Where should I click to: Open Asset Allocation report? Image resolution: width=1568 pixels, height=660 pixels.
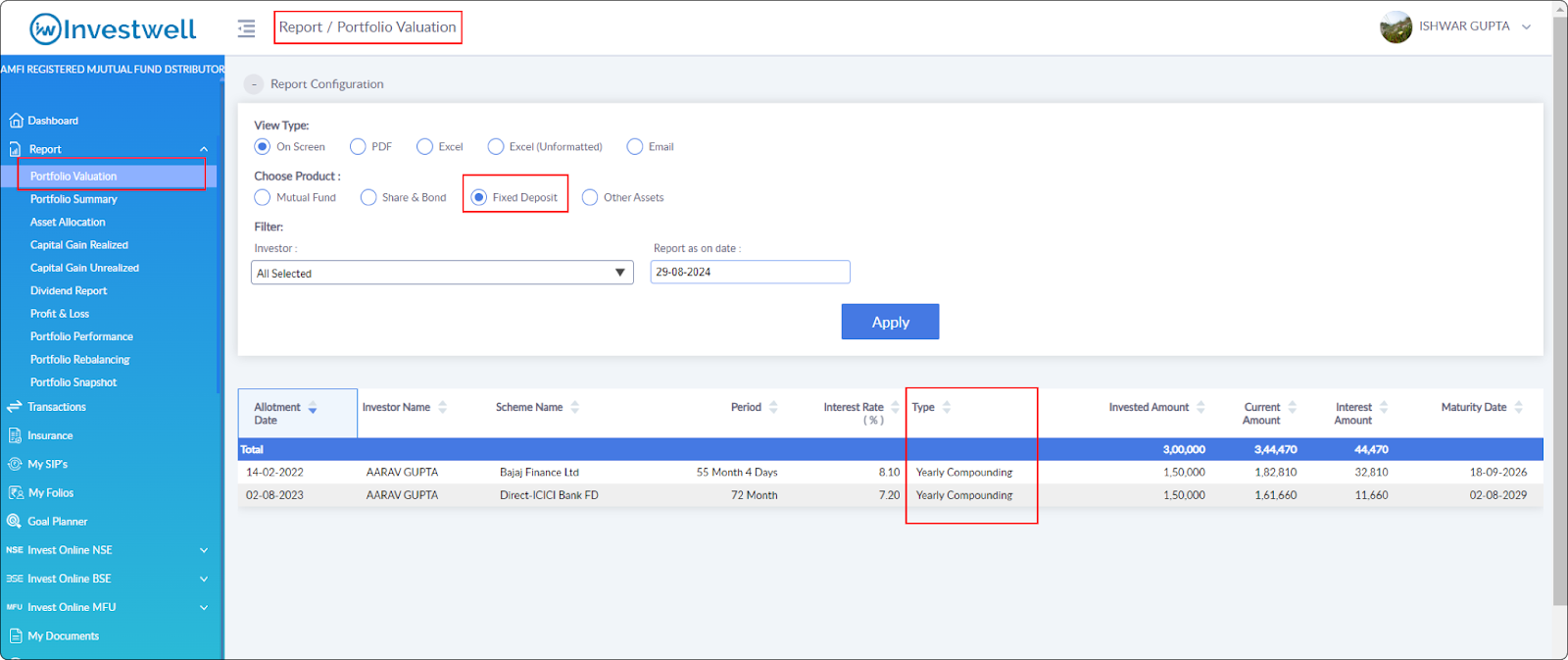pos(68,223)
